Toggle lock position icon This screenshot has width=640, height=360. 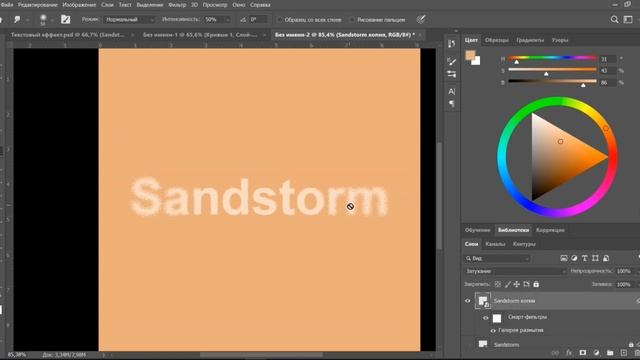(x=517, y=284)
